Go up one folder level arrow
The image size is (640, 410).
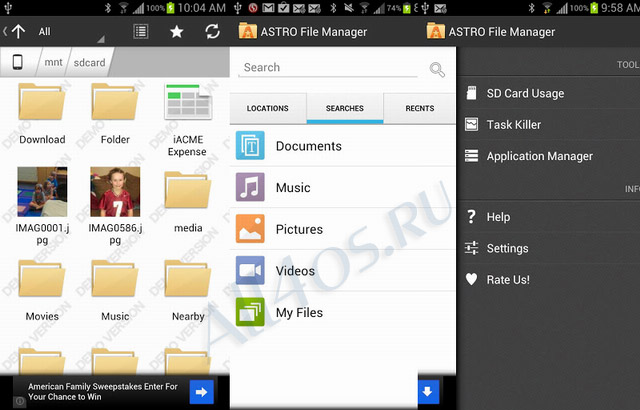(18, 32)
